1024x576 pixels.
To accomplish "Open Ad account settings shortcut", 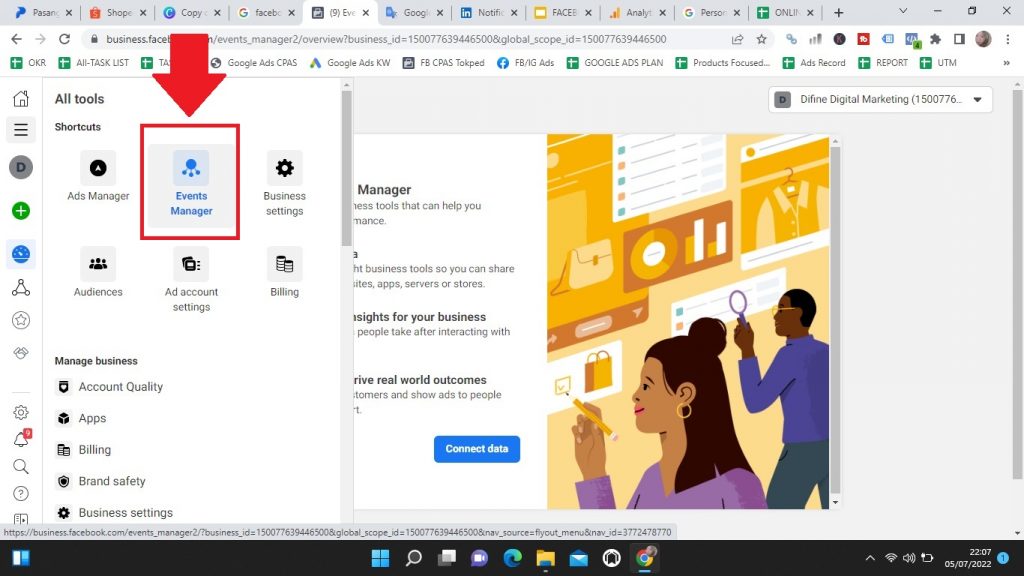I will pos(191,280).
